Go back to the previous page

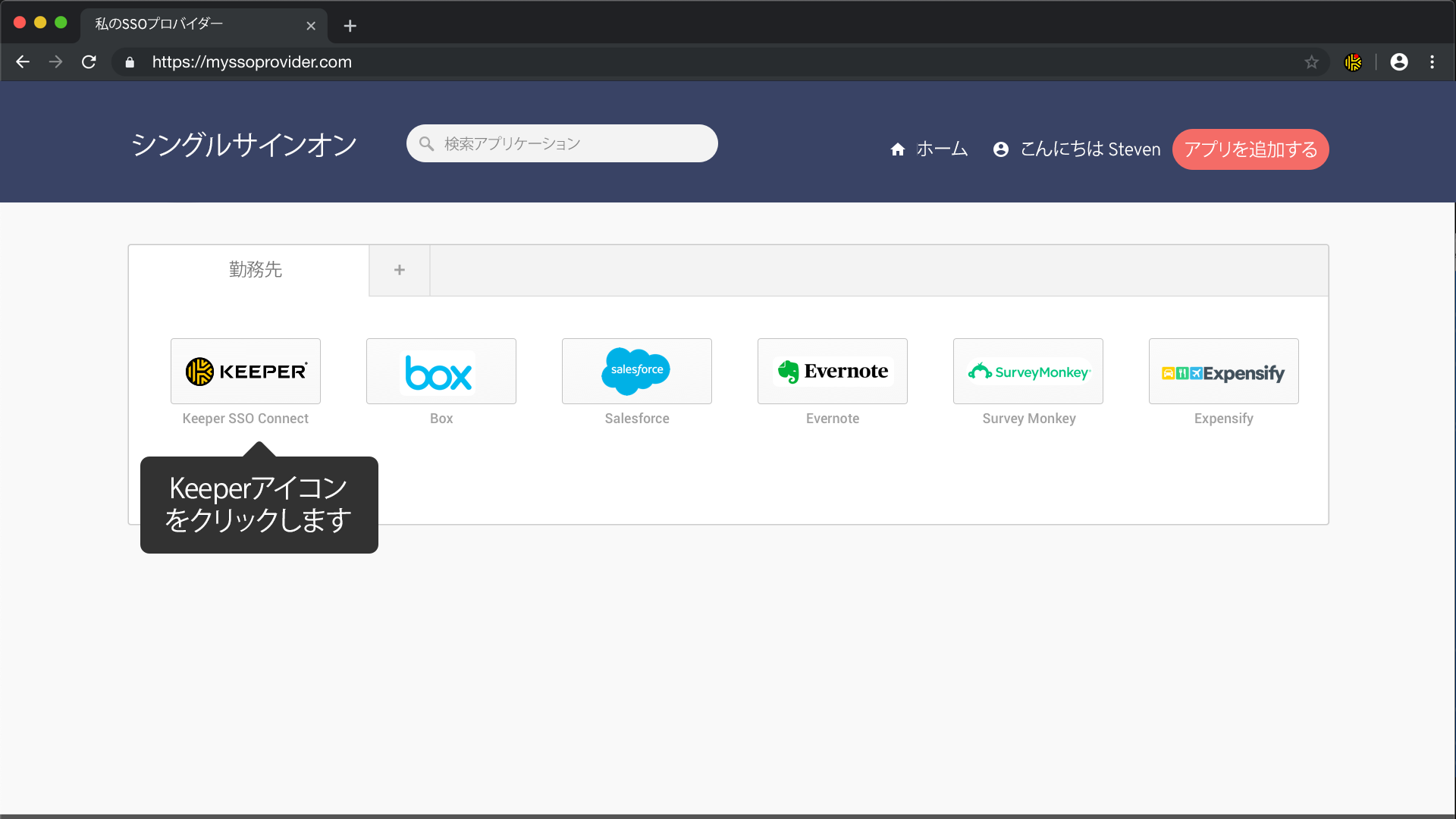(23, 62)
